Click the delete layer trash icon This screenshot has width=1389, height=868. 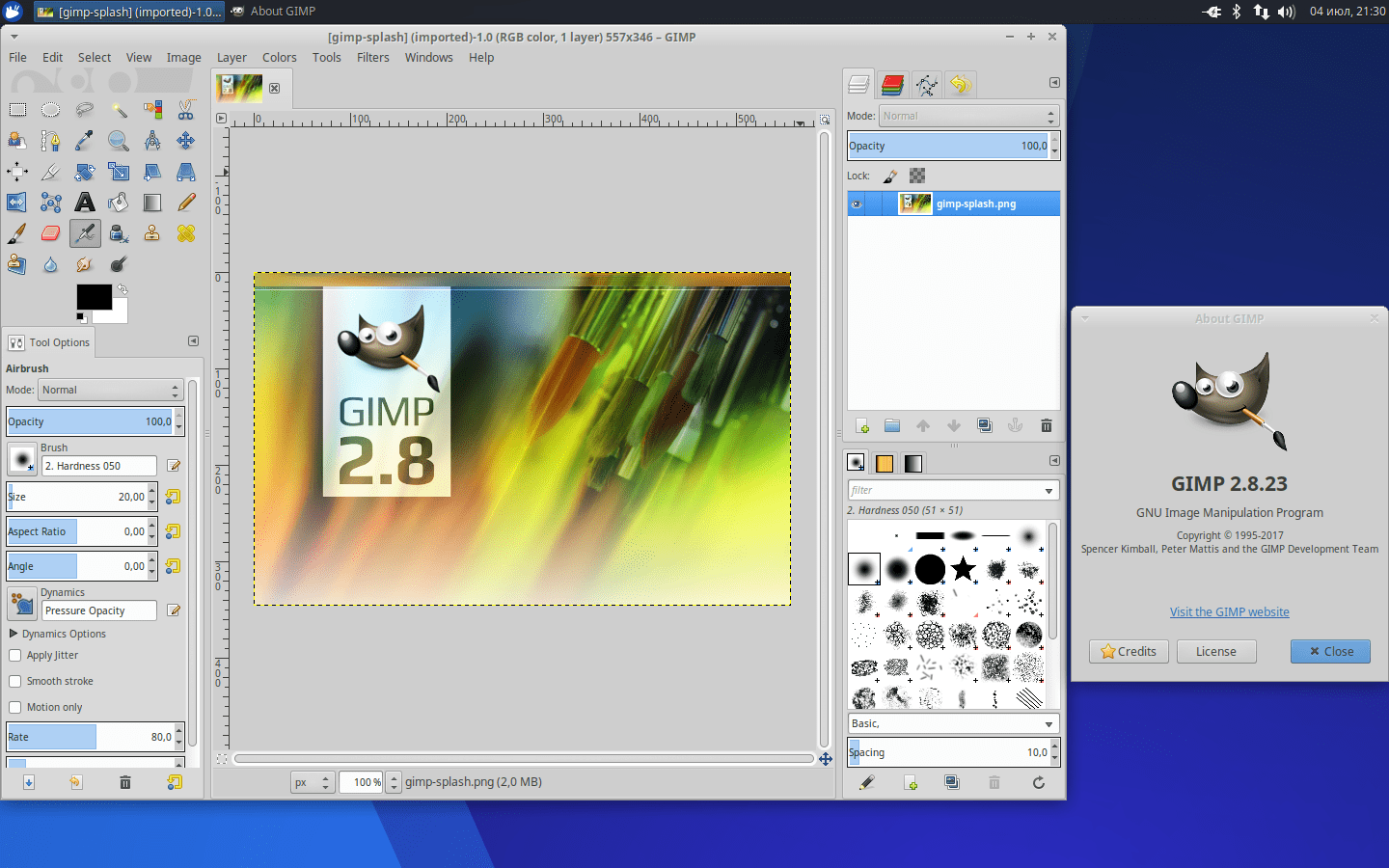[x=1047, y=425]
